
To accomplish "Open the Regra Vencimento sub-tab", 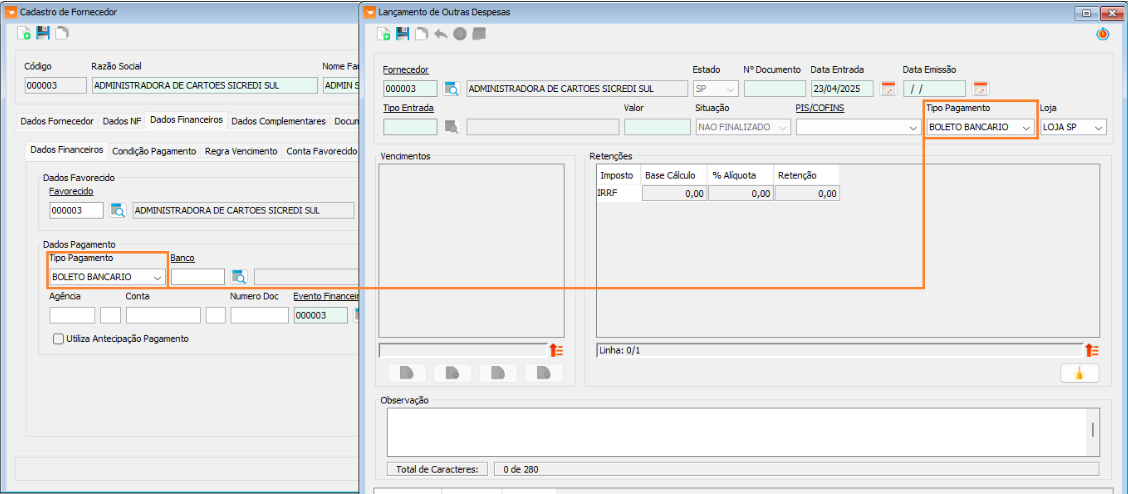I will tap(241, 150).
